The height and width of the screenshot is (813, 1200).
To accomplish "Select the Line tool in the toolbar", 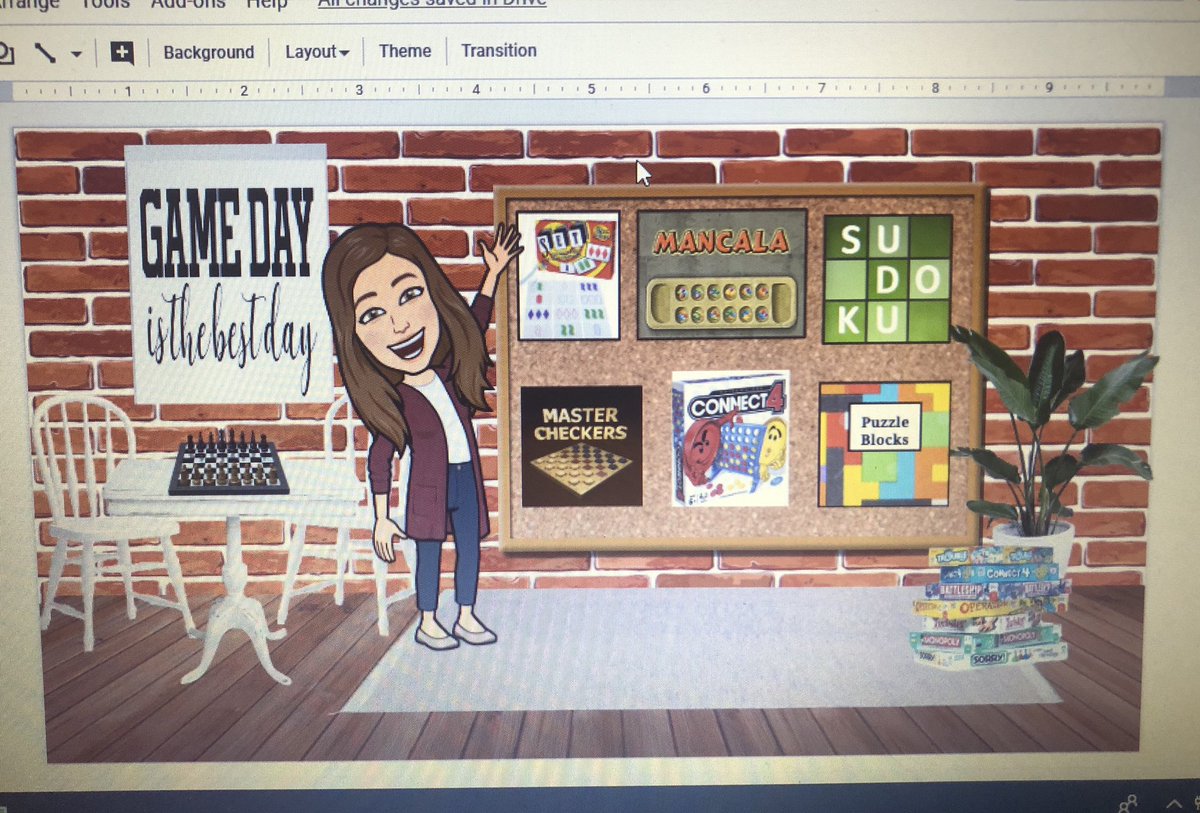I will 44,52.
